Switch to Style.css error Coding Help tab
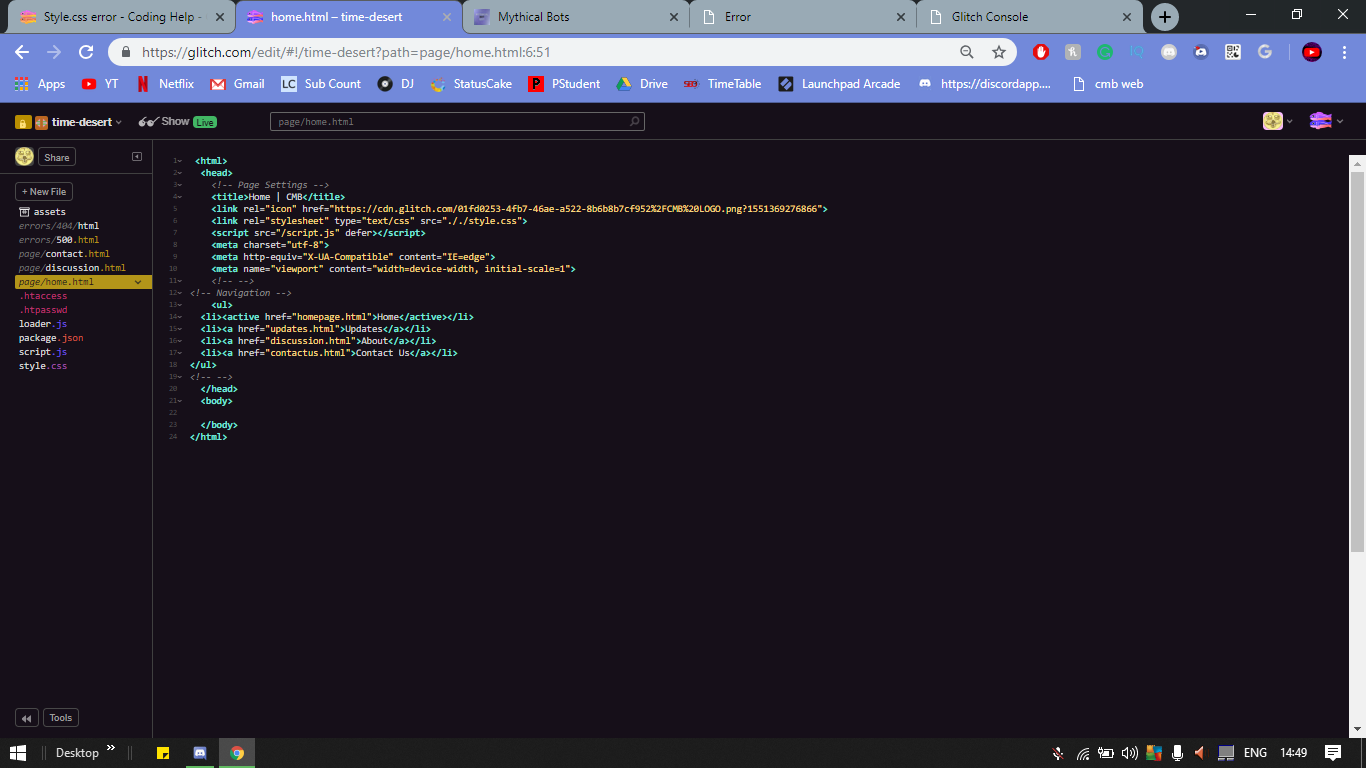Viewport: 1366px width, 768px height. [120, 17]
